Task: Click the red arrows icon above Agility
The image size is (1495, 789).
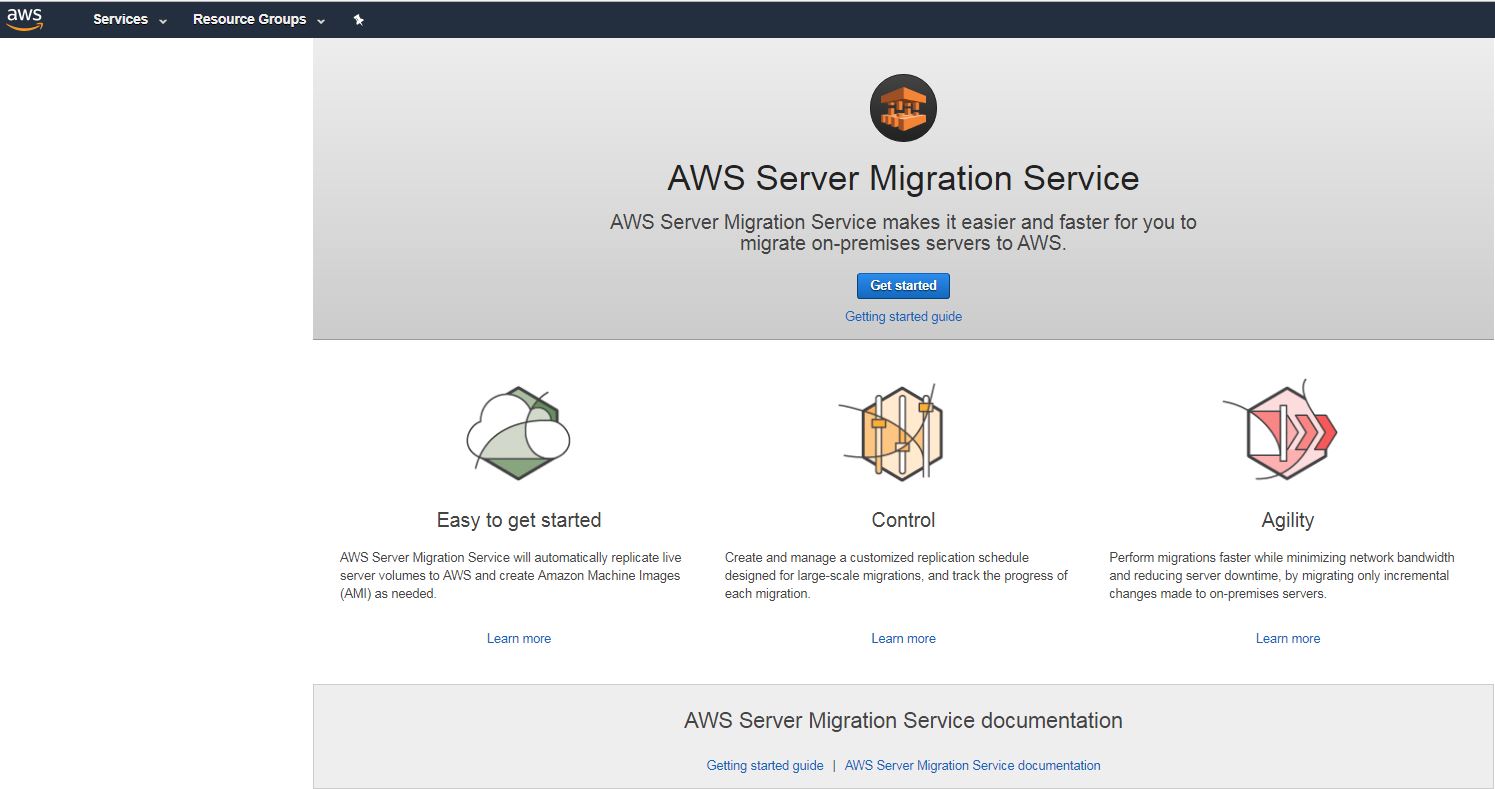Action: tap(1286, 434)
